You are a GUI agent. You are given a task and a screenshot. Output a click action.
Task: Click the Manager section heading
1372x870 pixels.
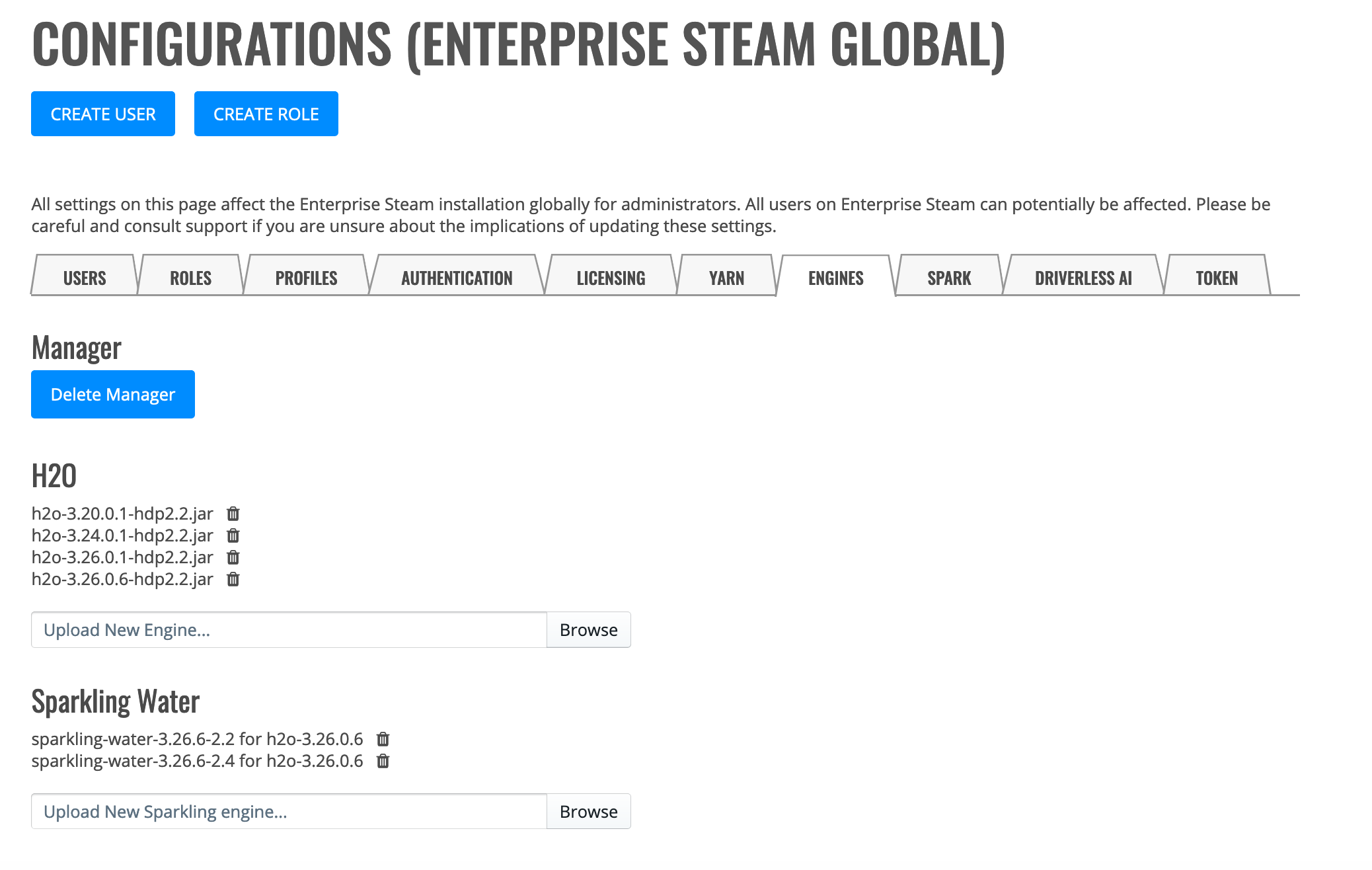tap(77, 348)
